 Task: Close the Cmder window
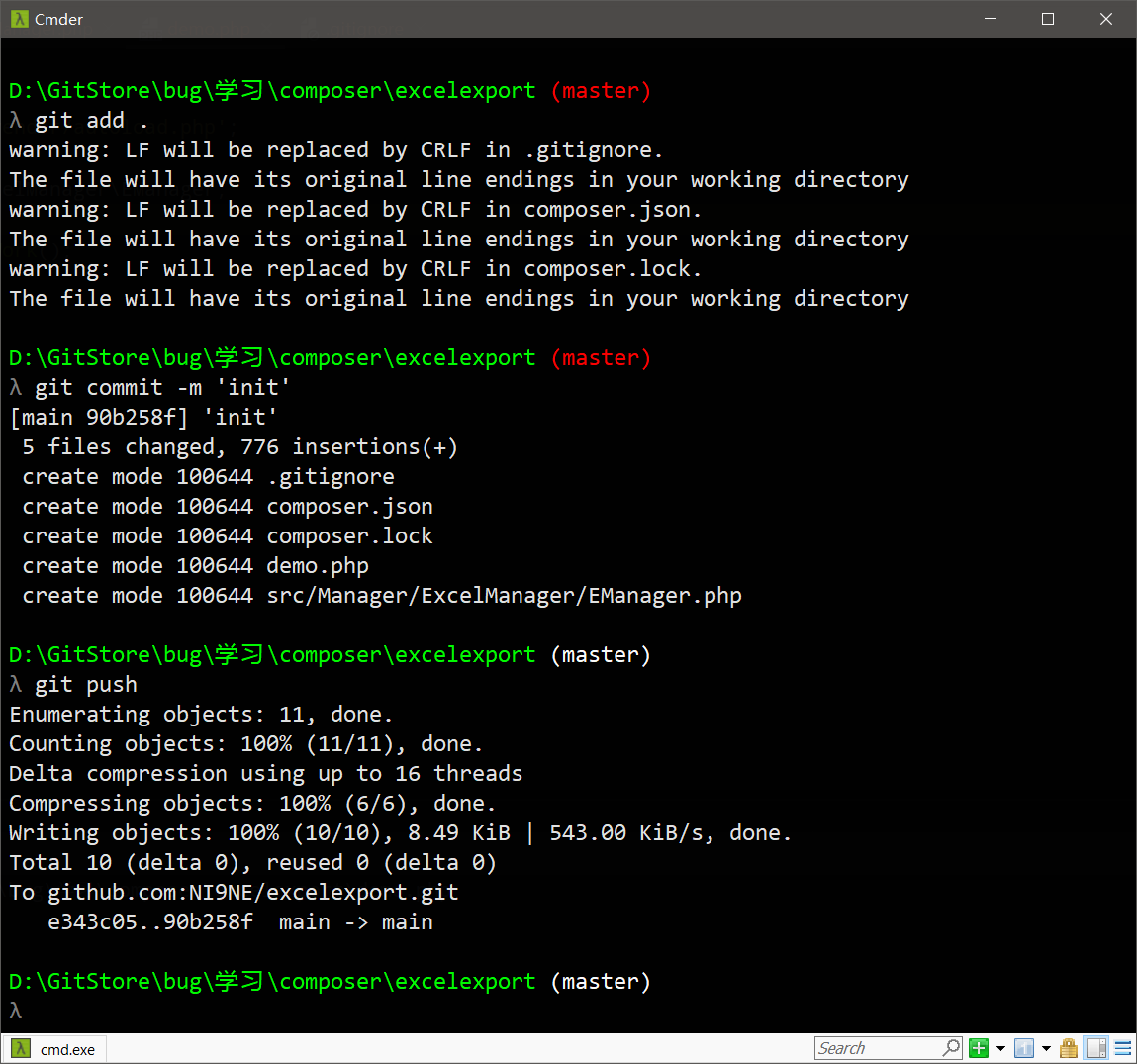tap(1106, 19)
